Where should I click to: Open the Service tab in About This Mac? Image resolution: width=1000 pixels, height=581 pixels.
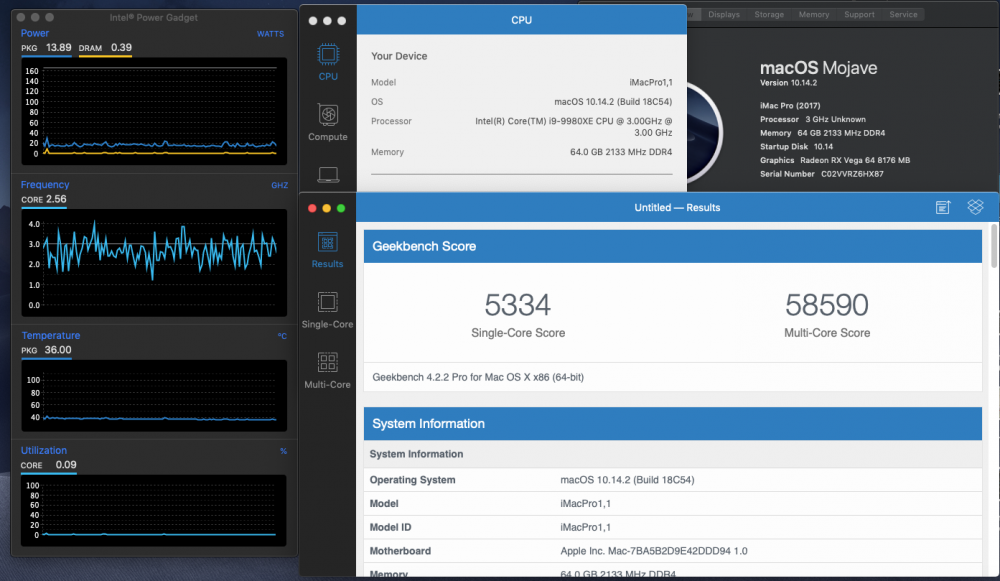point(903,15)
